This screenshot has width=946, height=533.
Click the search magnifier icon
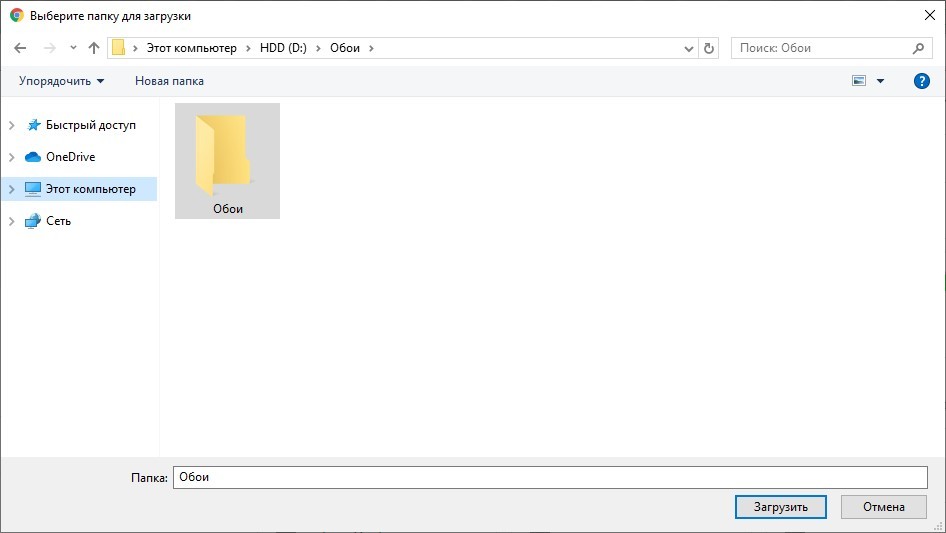pyautogui.click(x=918, y=48)
